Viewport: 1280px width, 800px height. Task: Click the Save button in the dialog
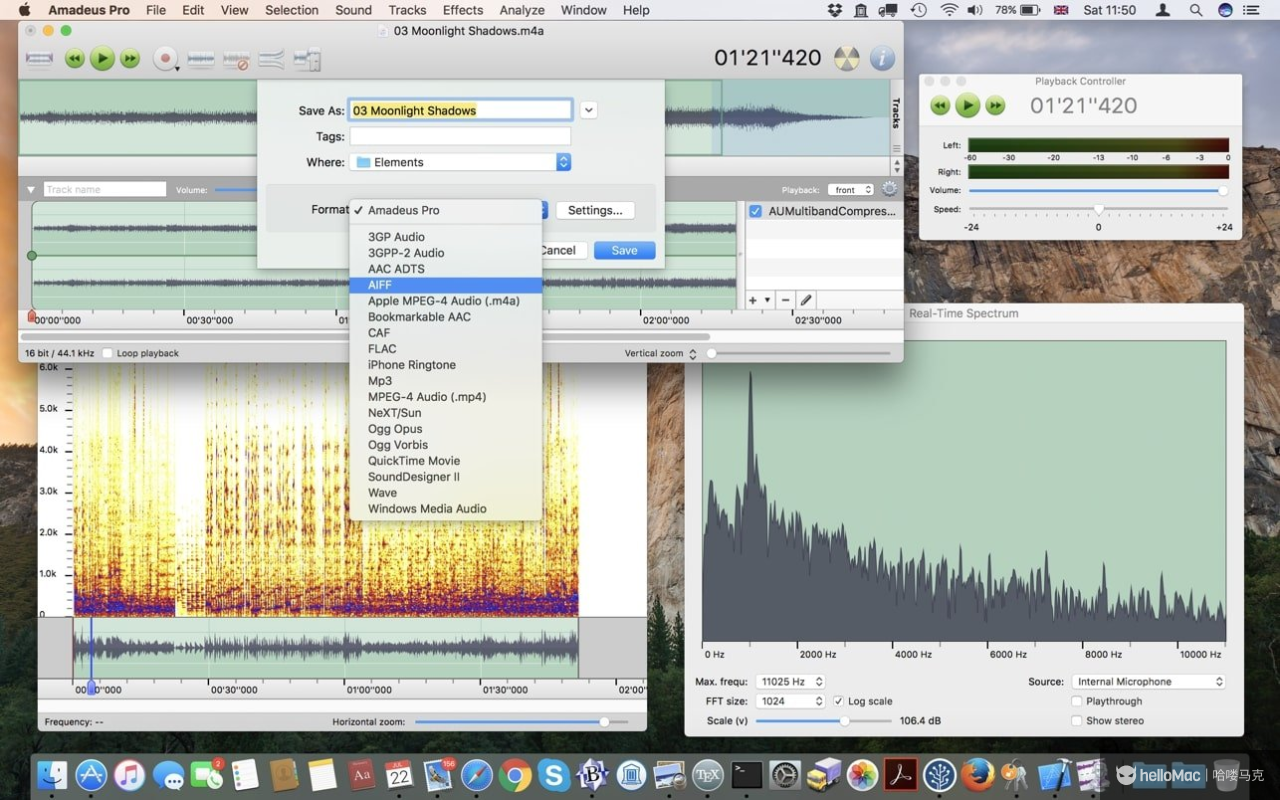pyautogui.click(x=624, y=250)
